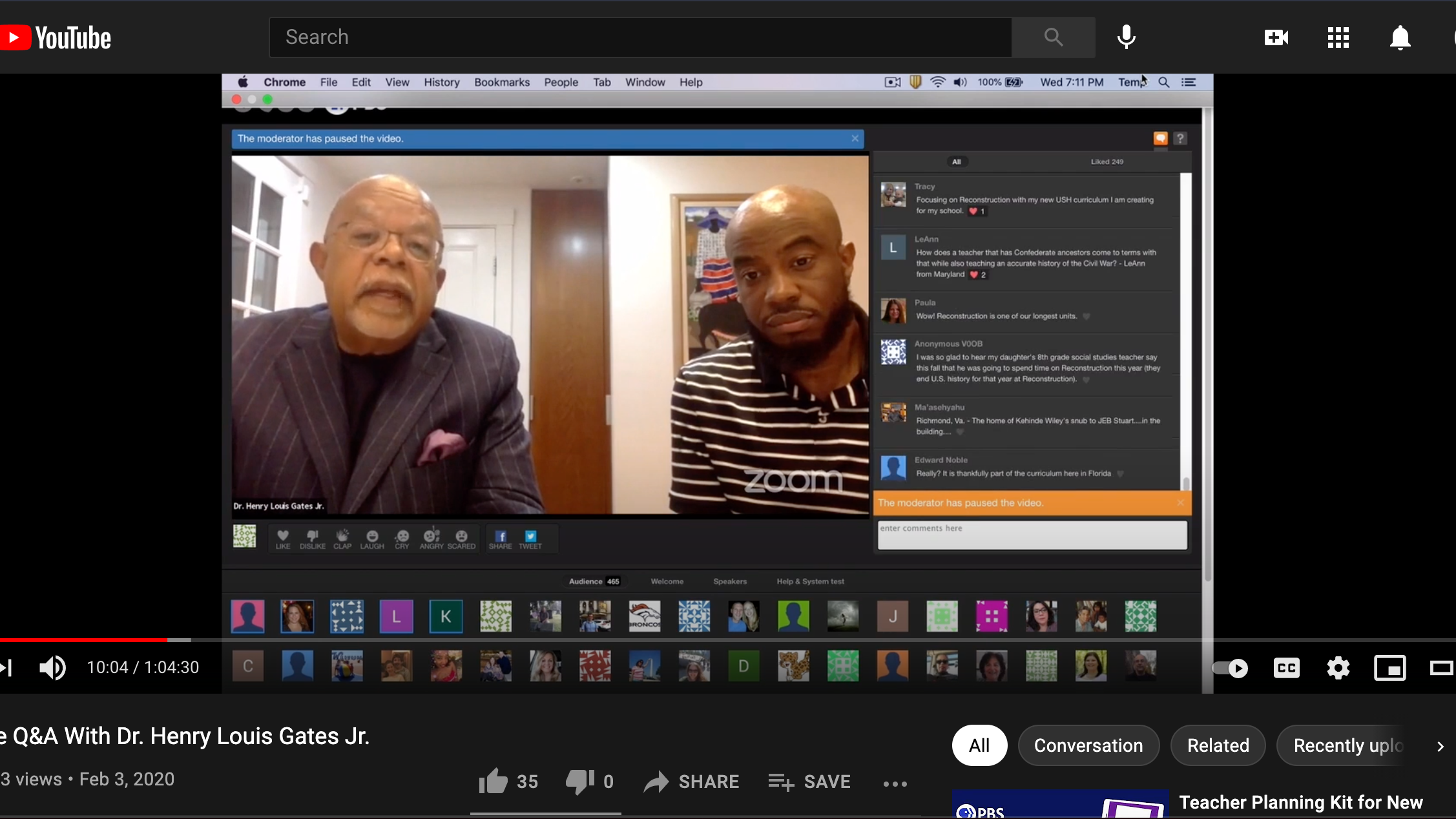This screenshot has height=819, width=1456.
Task: Open the more actions ellipsis menu
Action: (895, 783)
